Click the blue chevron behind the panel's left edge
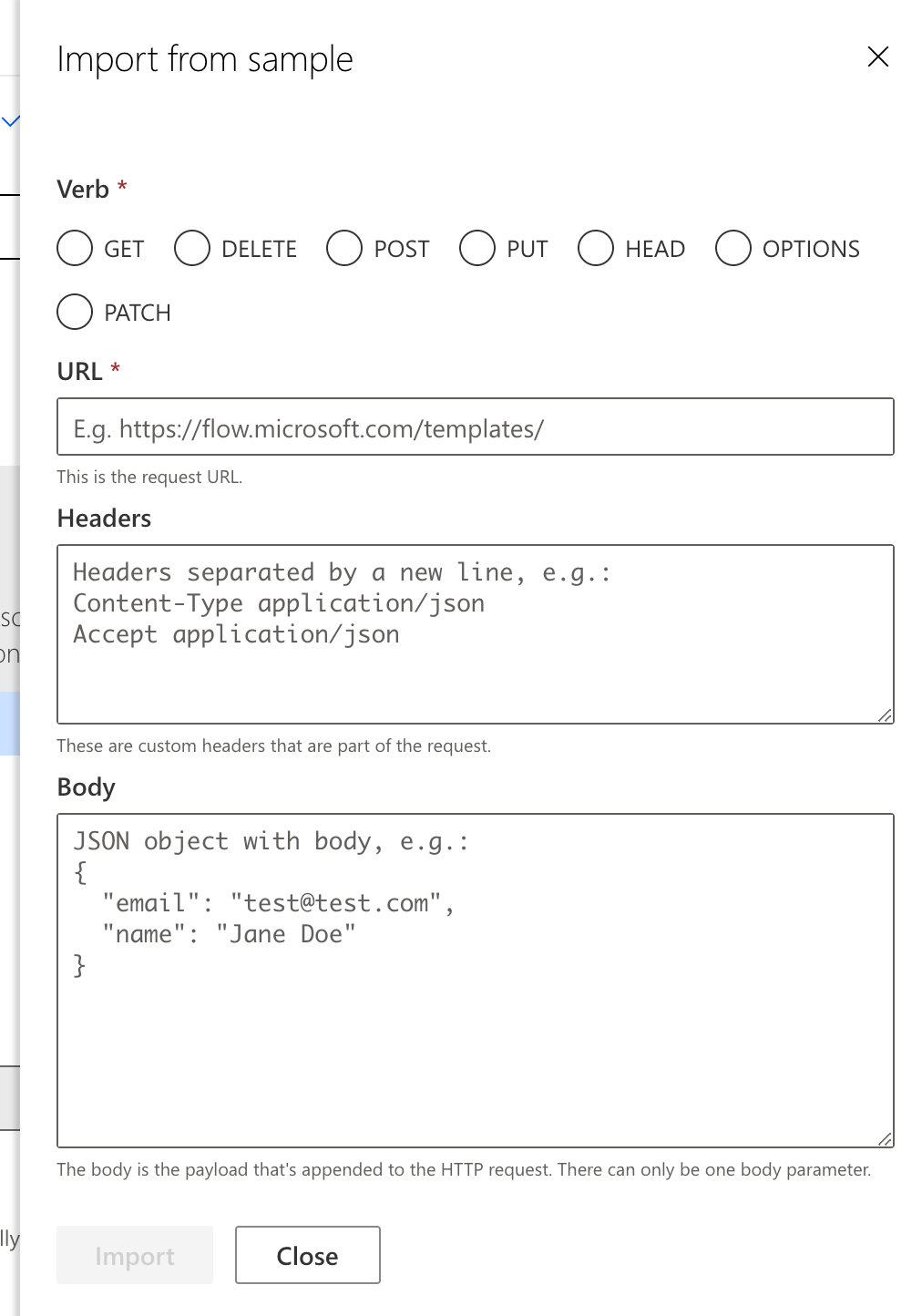Screen dimensions: 922x1316 [x=10, y=121]
